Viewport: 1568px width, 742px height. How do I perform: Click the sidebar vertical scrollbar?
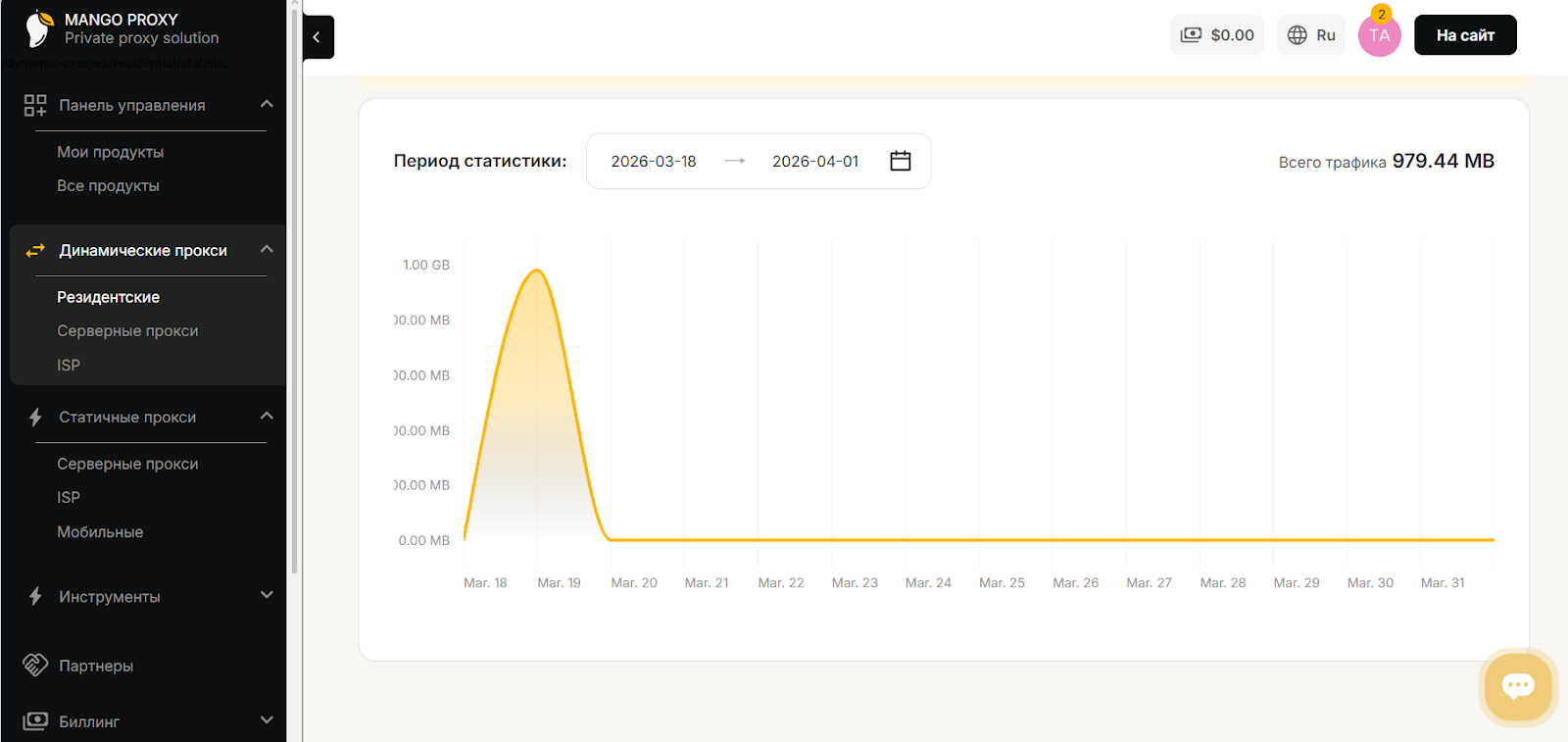[294, 294]
